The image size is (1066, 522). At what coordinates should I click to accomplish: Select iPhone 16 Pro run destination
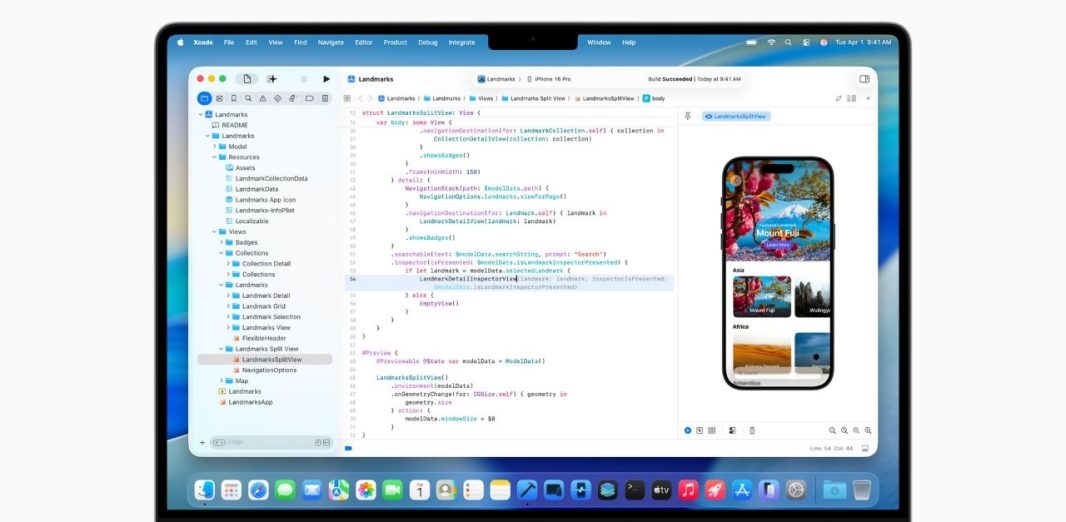click(x=549, y=80)
